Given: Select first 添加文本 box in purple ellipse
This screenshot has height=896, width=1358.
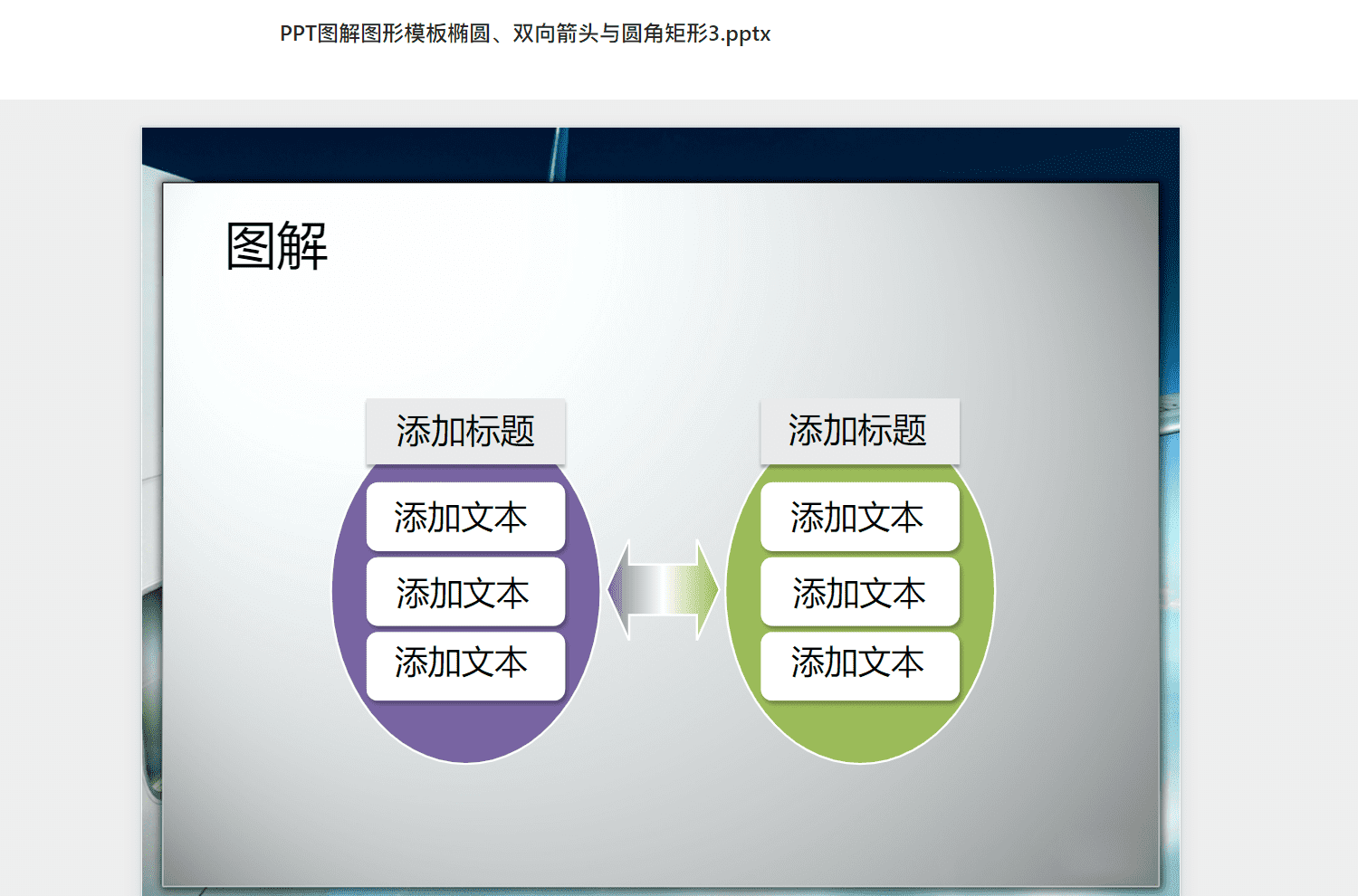Looking at the screenshot, I should [x=465, y=517].
